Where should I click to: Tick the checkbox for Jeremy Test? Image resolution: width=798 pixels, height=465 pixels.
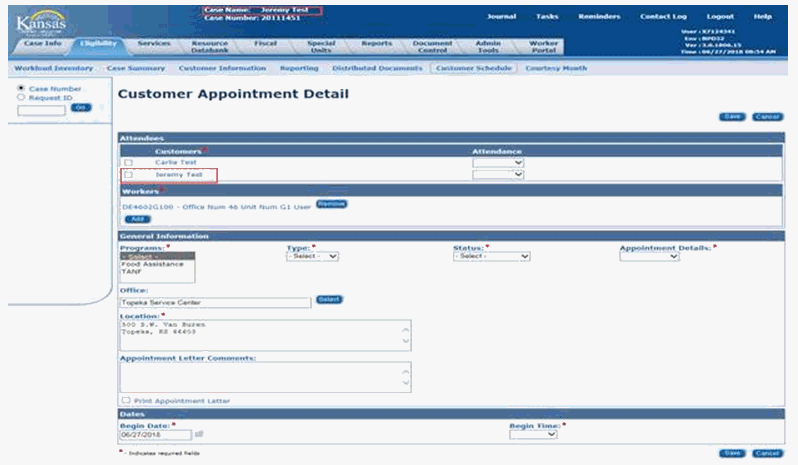point(127,174)
